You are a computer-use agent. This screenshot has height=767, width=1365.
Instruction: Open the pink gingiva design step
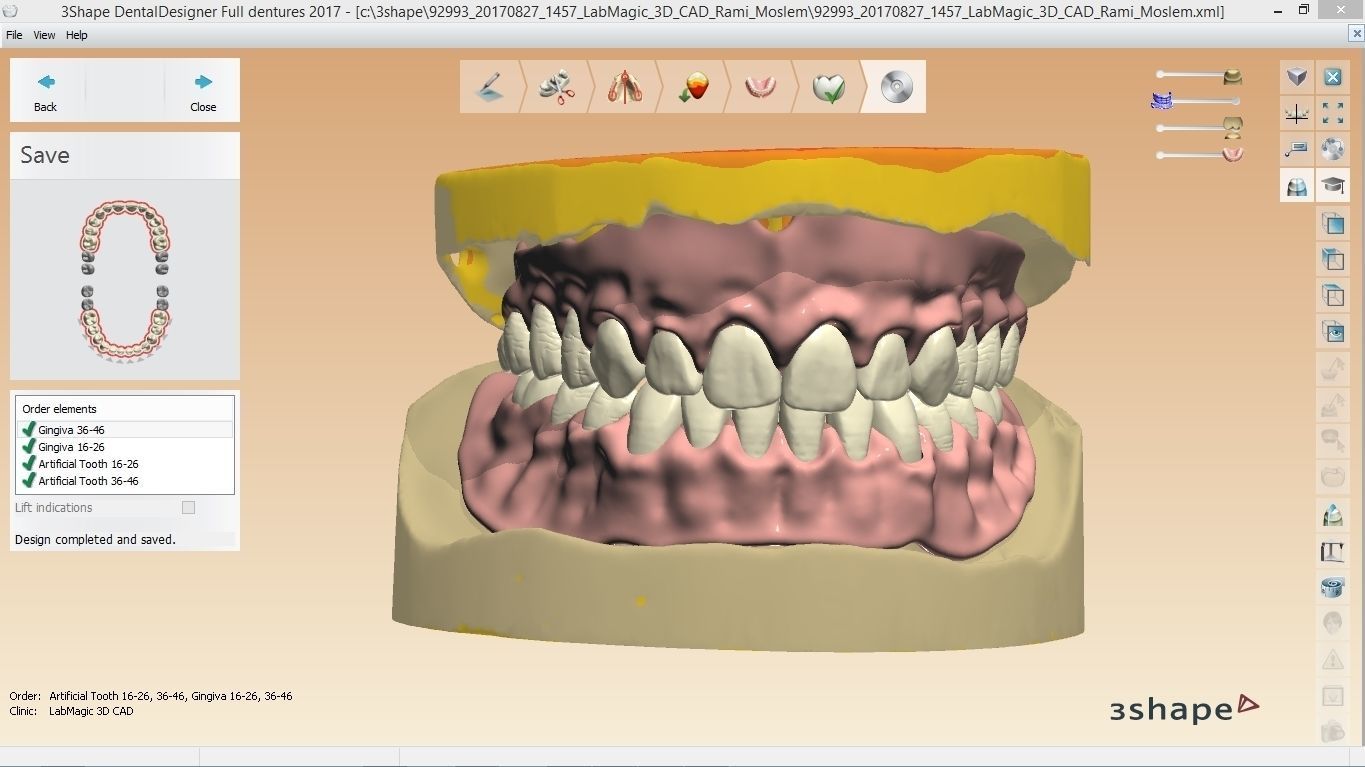coord(760,87)
